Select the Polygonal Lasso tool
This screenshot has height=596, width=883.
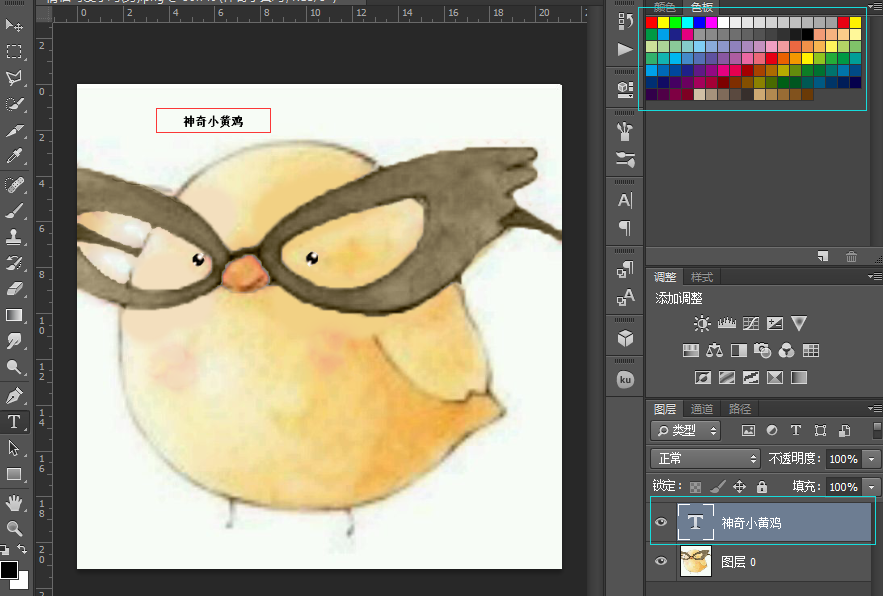click(x=14, y=78)
